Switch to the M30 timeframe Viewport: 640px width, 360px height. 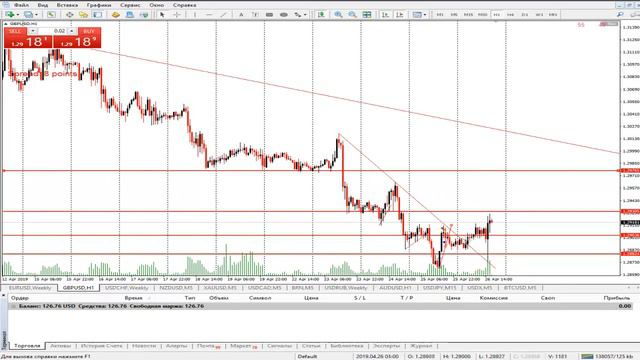[x=482, y=15]
